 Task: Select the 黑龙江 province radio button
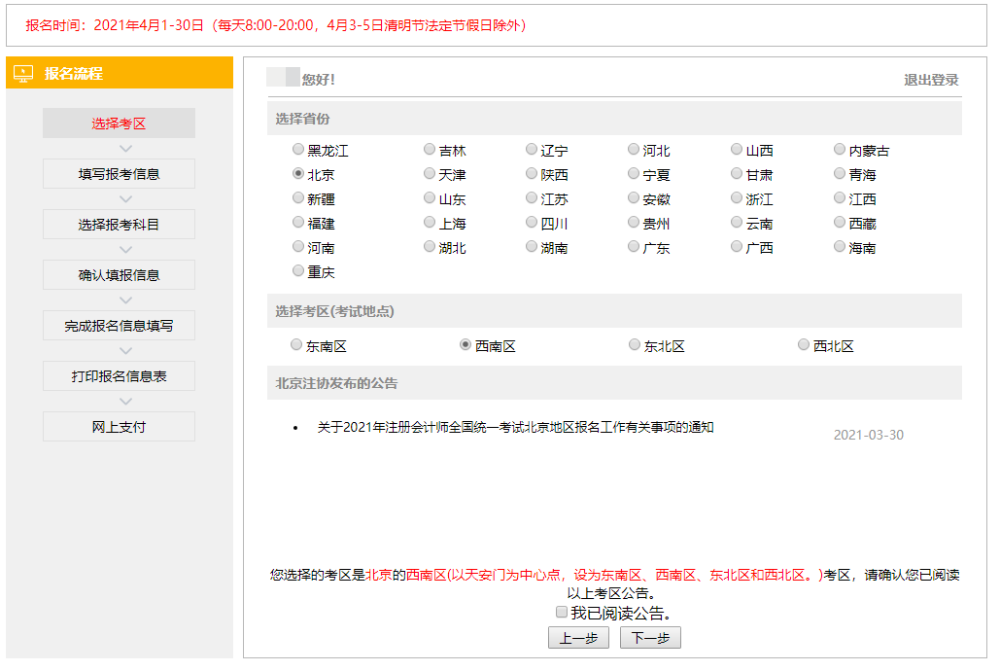[298, 149]
